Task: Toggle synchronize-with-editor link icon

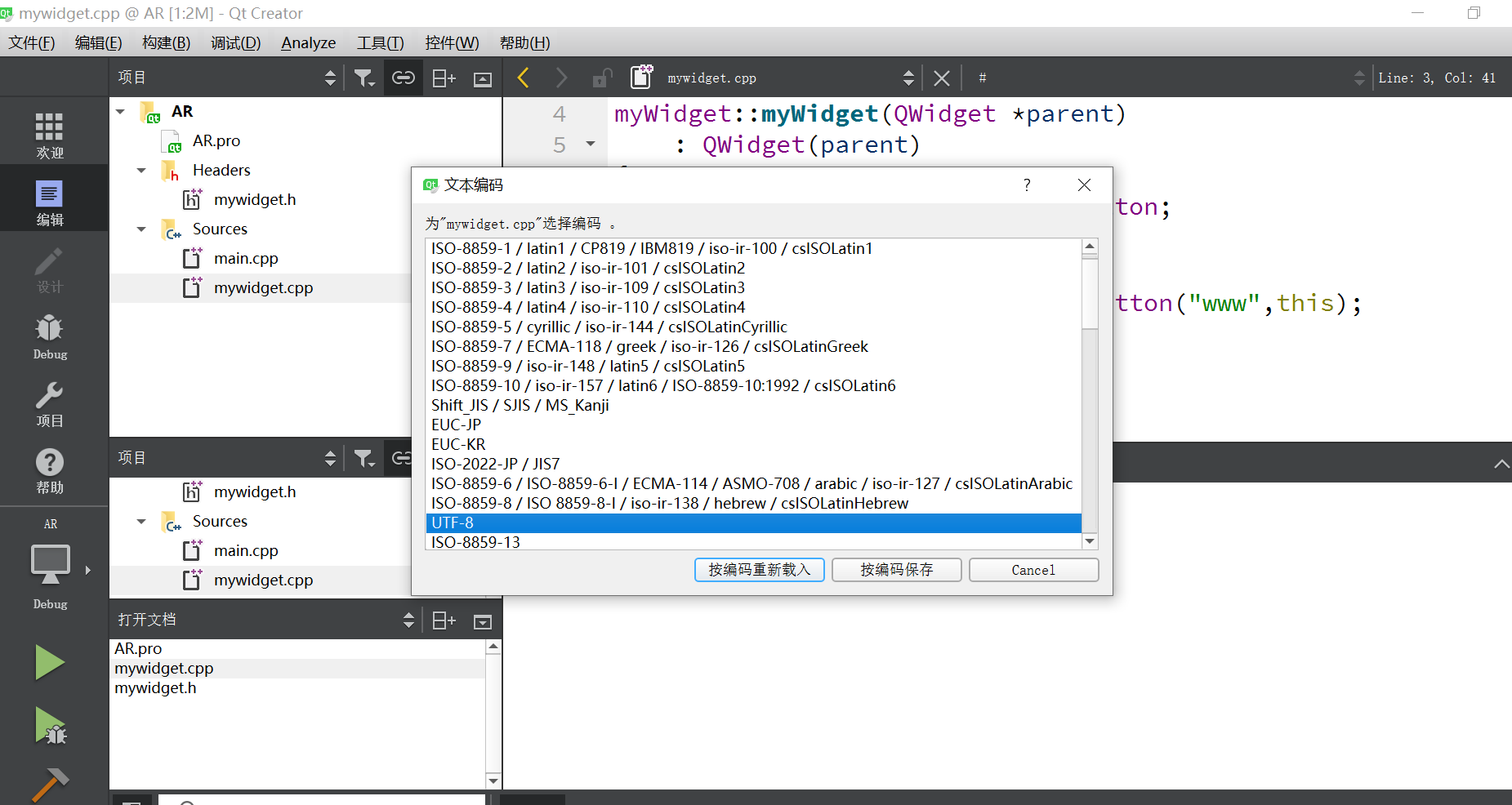Action: tap(403, 77)
